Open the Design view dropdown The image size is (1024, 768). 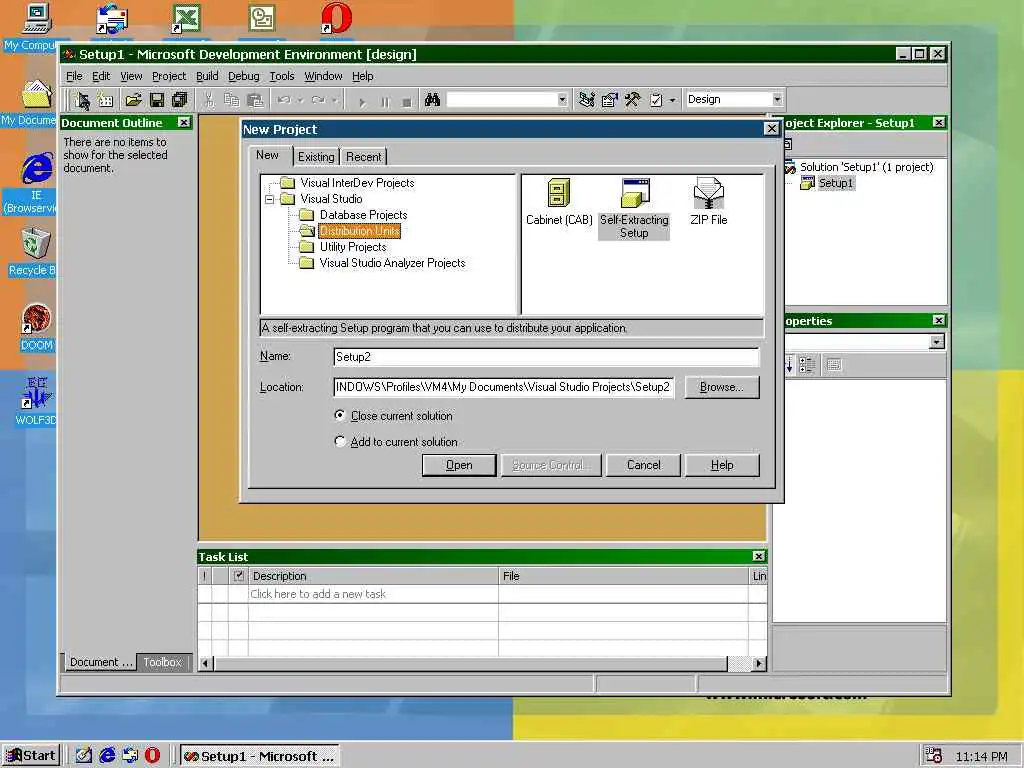(x=777, y=99)
